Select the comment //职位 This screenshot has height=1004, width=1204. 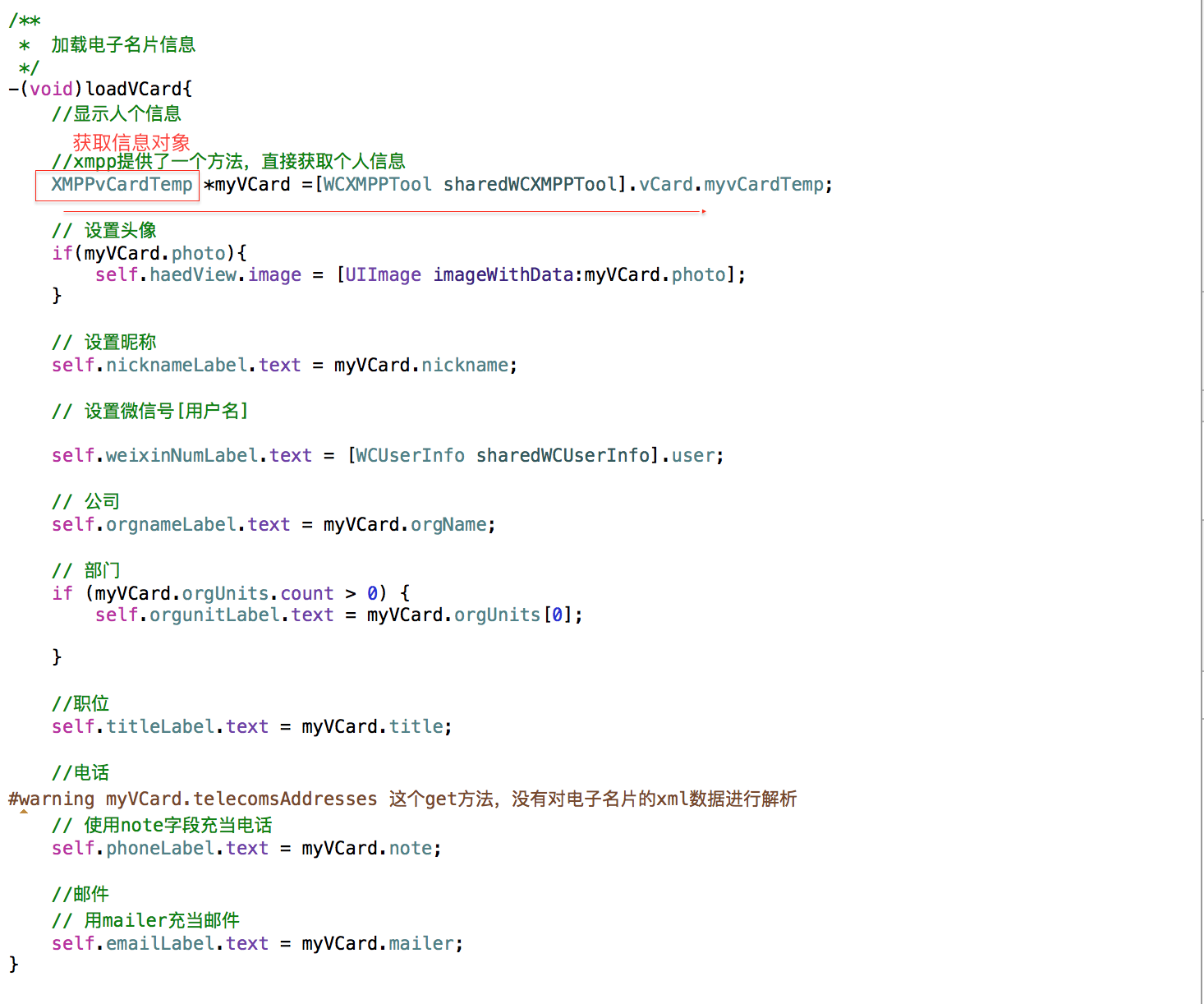pyautogui.click(x=80, y=703)
